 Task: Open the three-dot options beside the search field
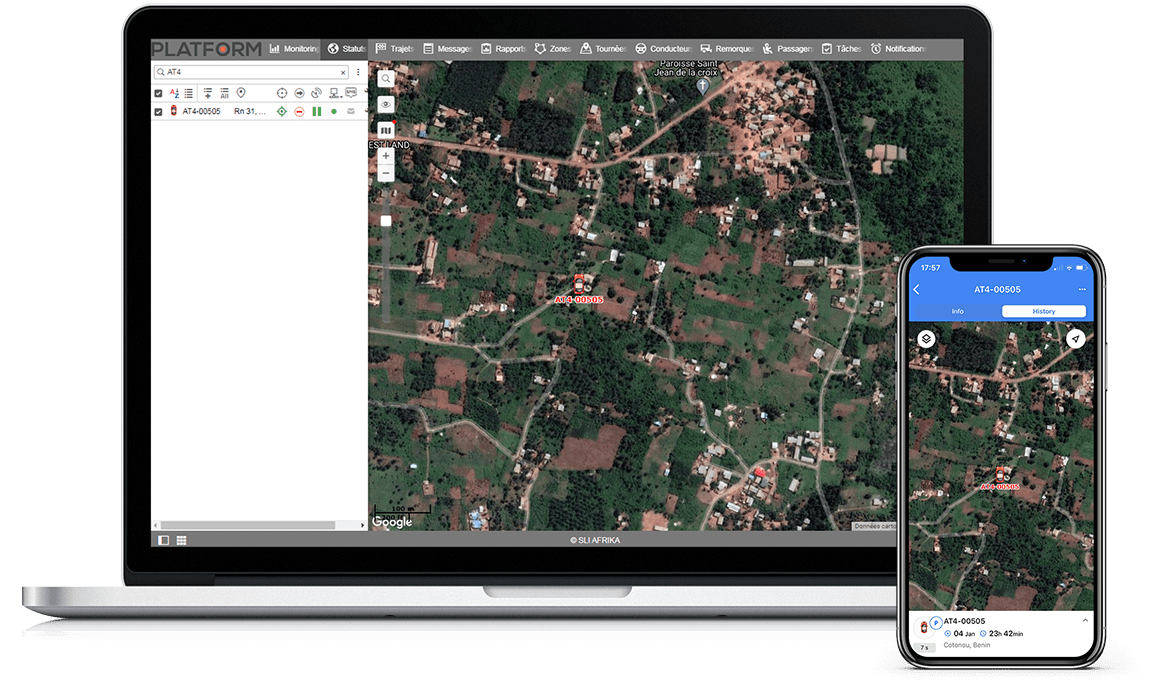coord(358,72)
